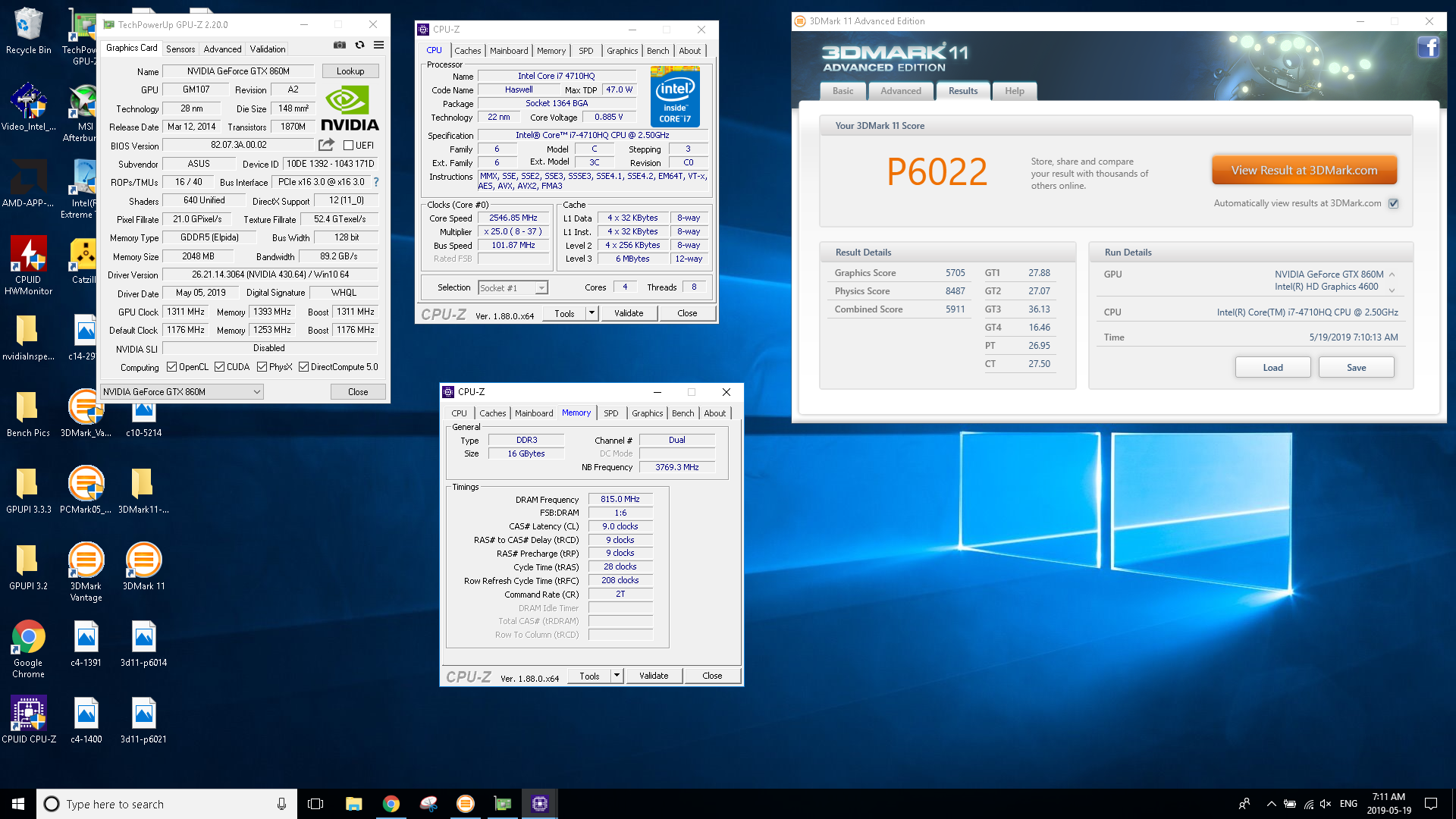Click the CPU-Z taskbar icon
1456x819 pixels.
click(x=539, y=804)
